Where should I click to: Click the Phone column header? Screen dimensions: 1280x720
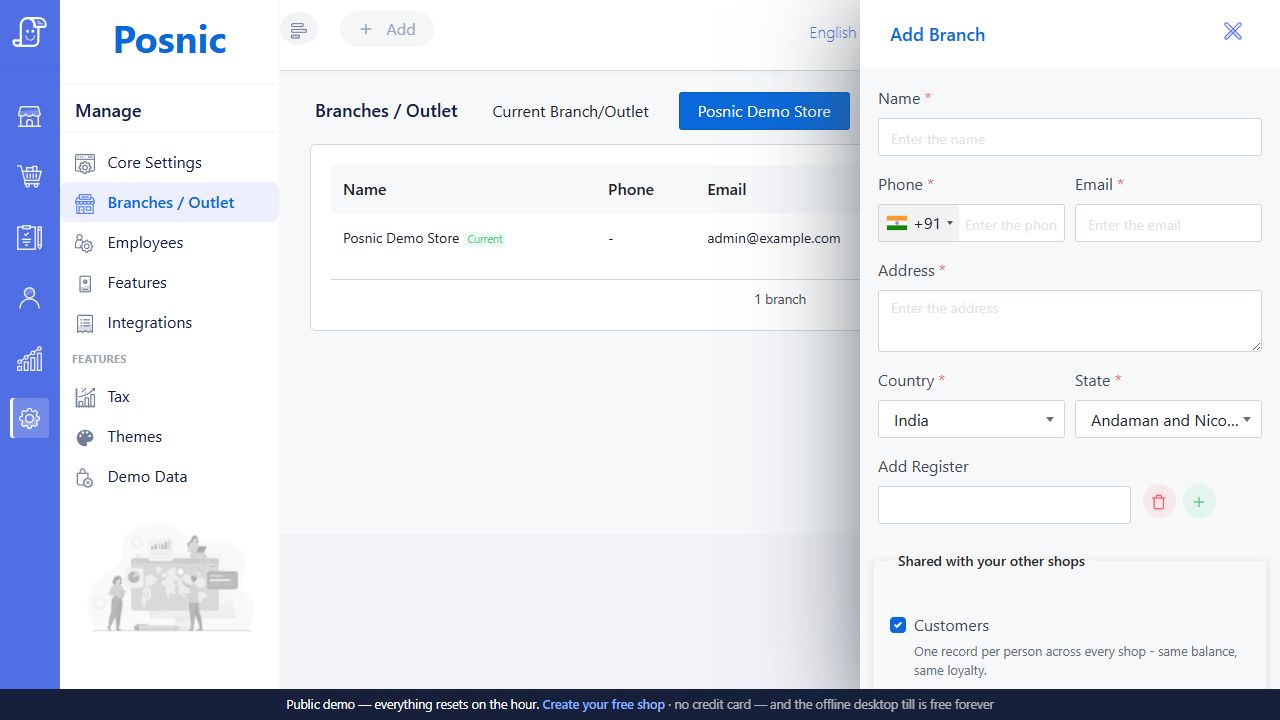click(x=631, y=189)
